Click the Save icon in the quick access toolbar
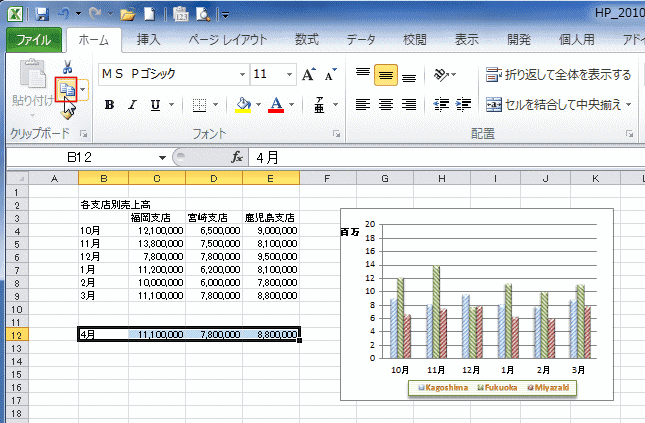This screenshot has height=423, width=645. [x=42, y=15]
